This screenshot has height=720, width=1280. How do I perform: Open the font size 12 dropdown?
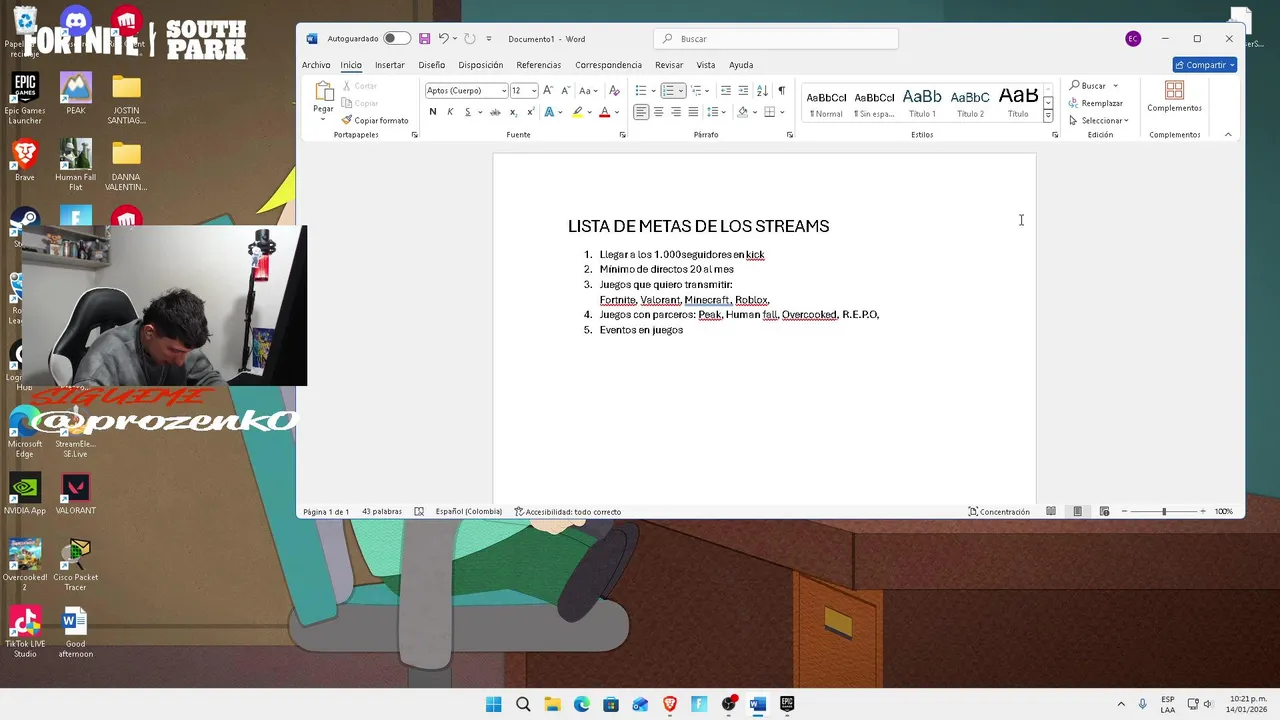click(x=533, y=90)
